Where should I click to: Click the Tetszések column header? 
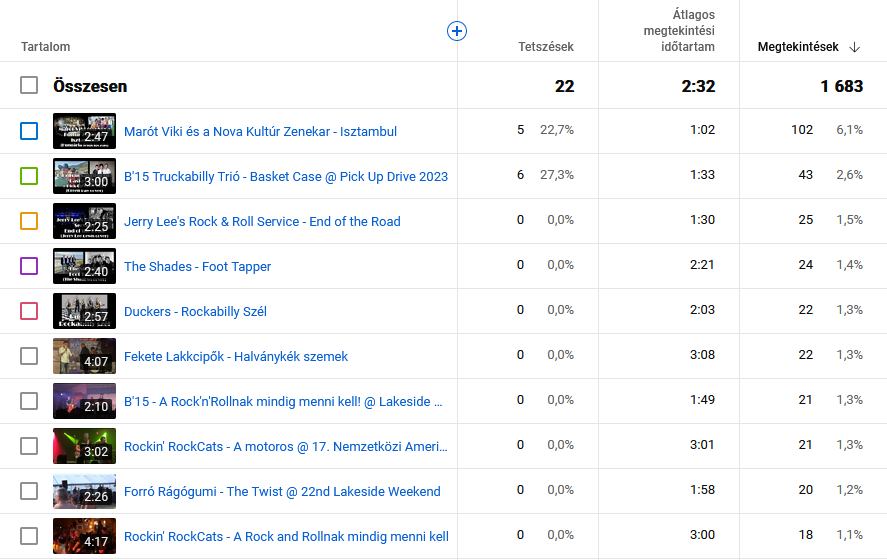545,47
